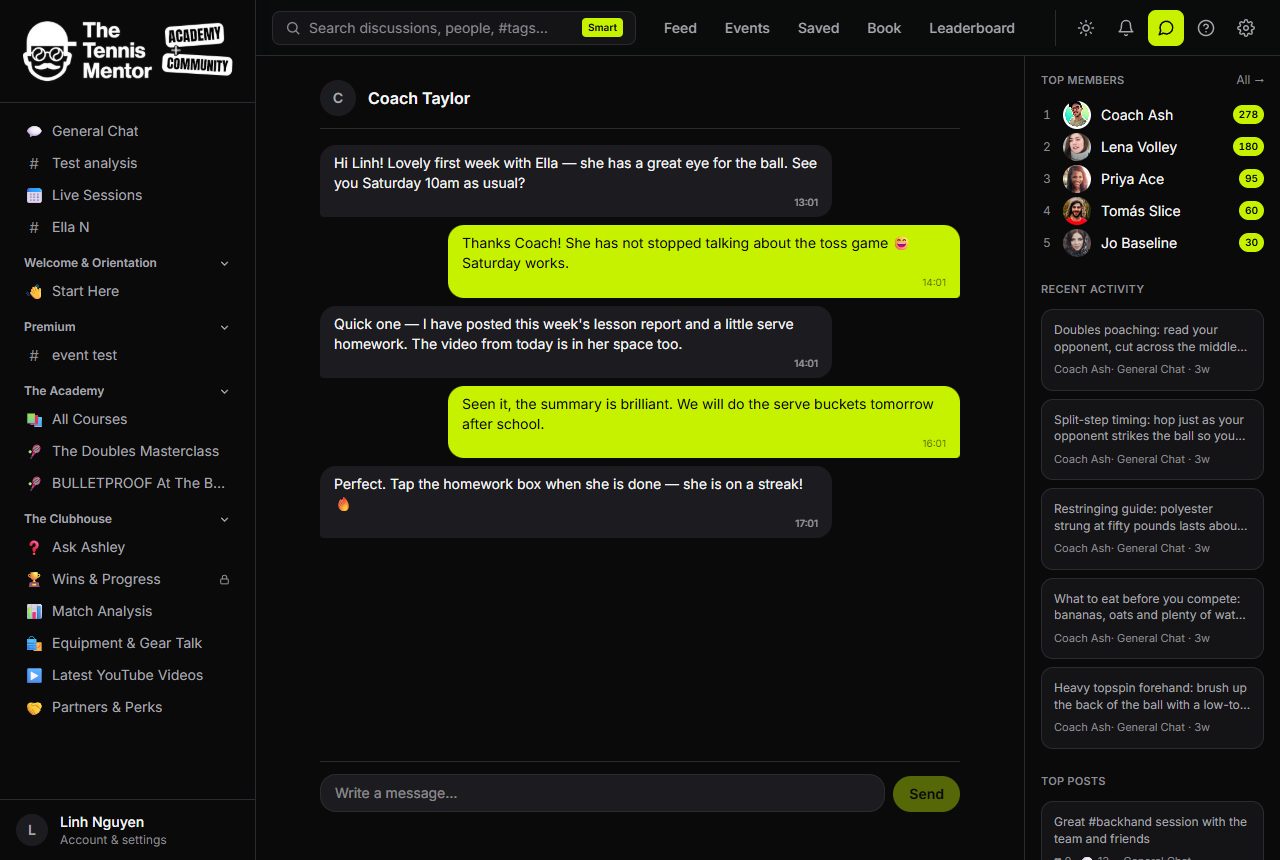Collapse The Clubhouse section chevron

pos(224,519)
